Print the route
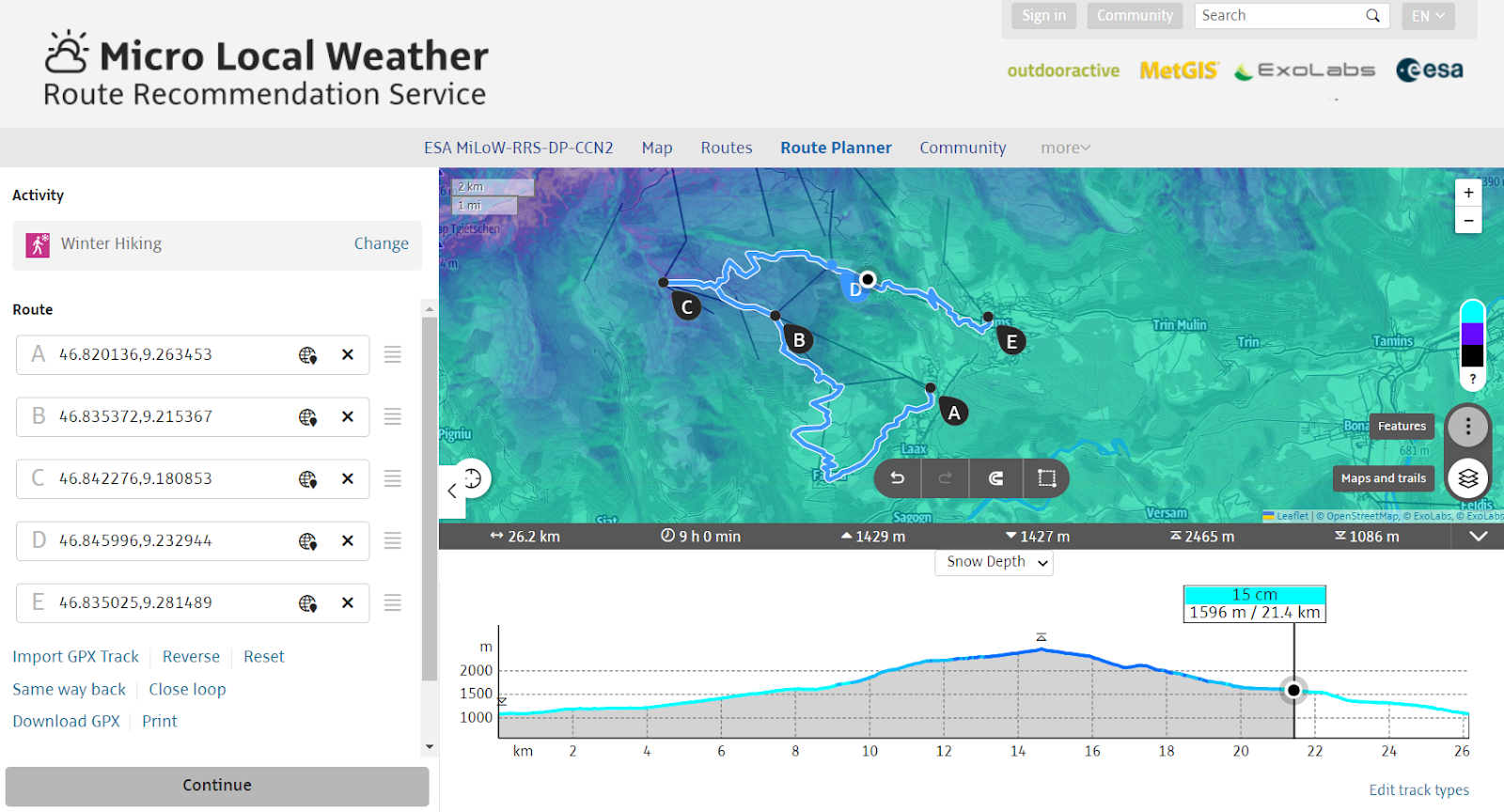1504x812 pixels. (x=159, y=722)
